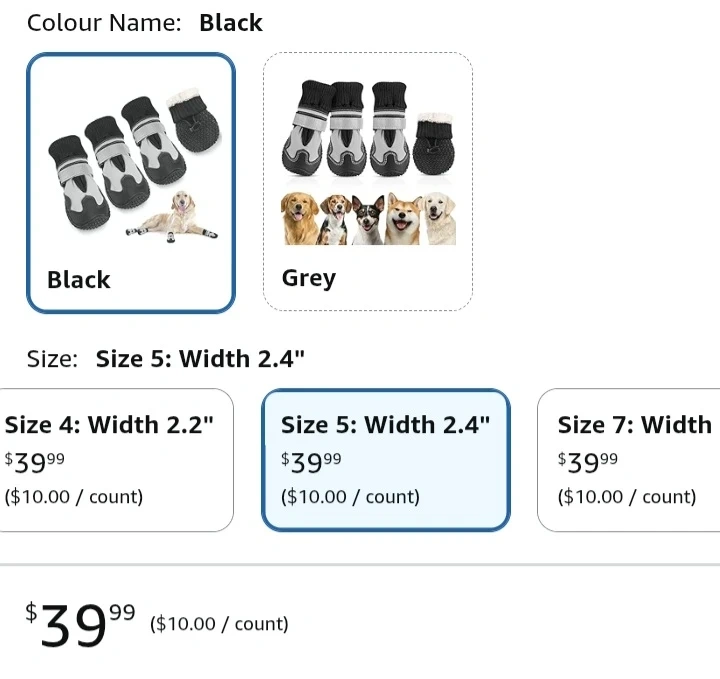This screenshot has width=720, height=679.
Task: Click the "Black" label inside the swatch
Action: pyautogui.click(x=79, y=280)
